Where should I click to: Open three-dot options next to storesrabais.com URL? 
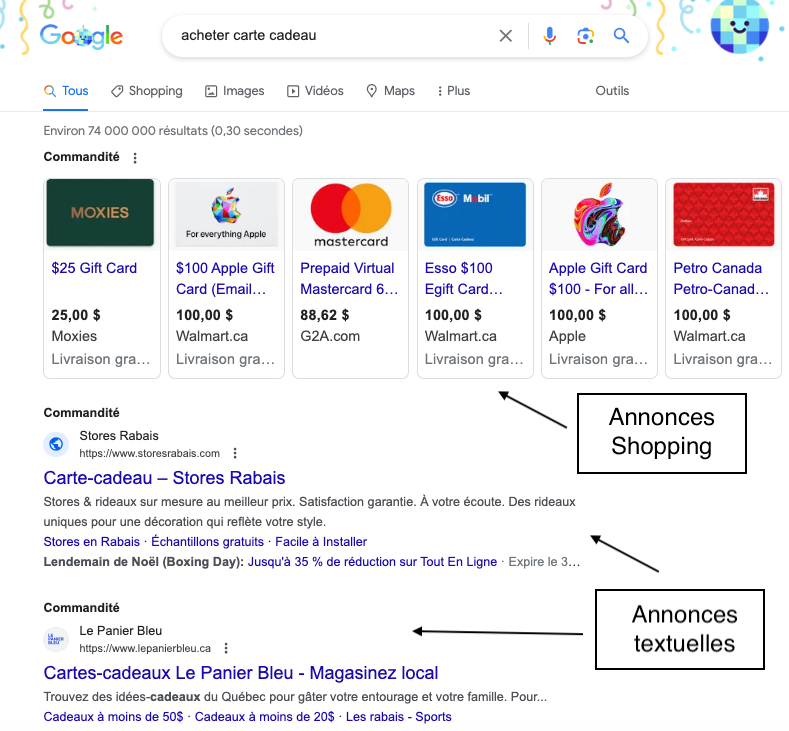tap(235, 453)
